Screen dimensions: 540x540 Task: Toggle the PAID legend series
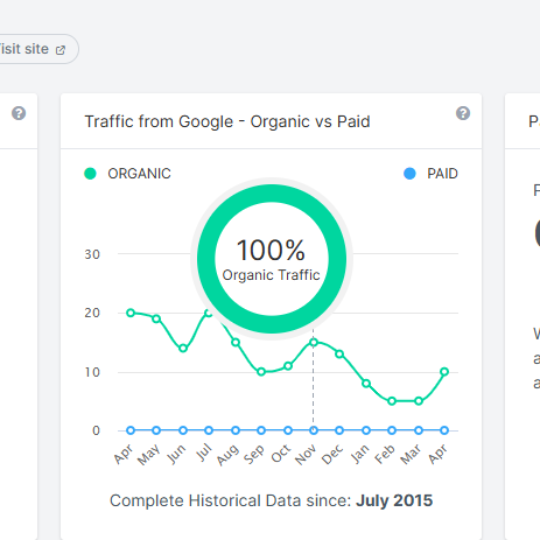(430, 174)
